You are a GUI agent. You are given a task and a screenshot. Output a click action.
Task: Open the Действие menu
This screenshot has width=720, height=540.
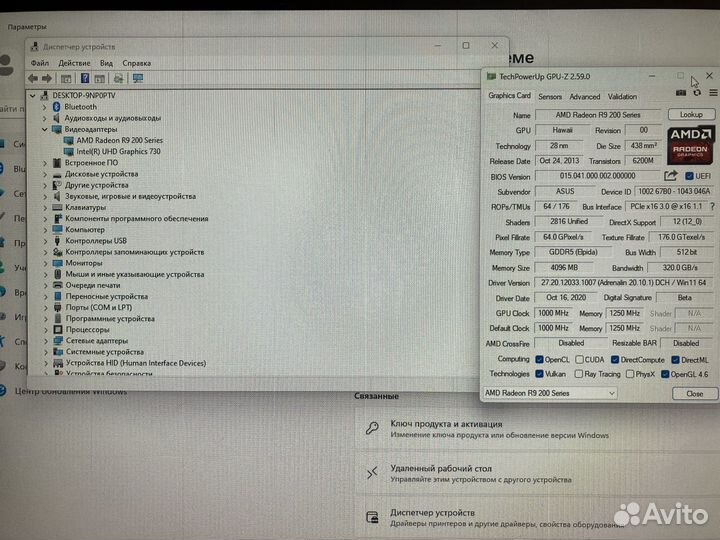coord(74,63)
